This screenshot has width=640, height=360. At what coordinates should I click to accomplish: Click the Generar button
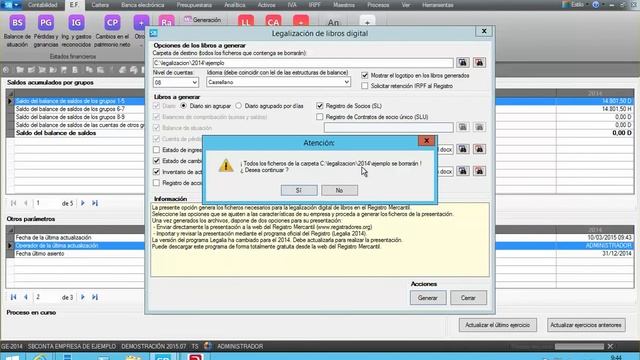coord(428,298)
